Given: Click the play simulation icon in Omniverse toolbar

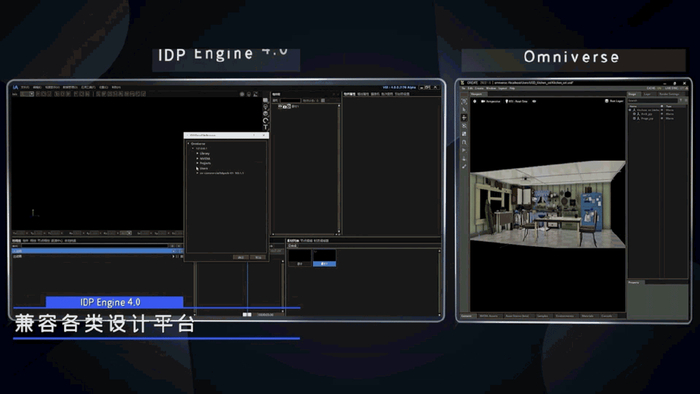Looking at the screenshot, I should pyautogui.click(x=464, y=150).
